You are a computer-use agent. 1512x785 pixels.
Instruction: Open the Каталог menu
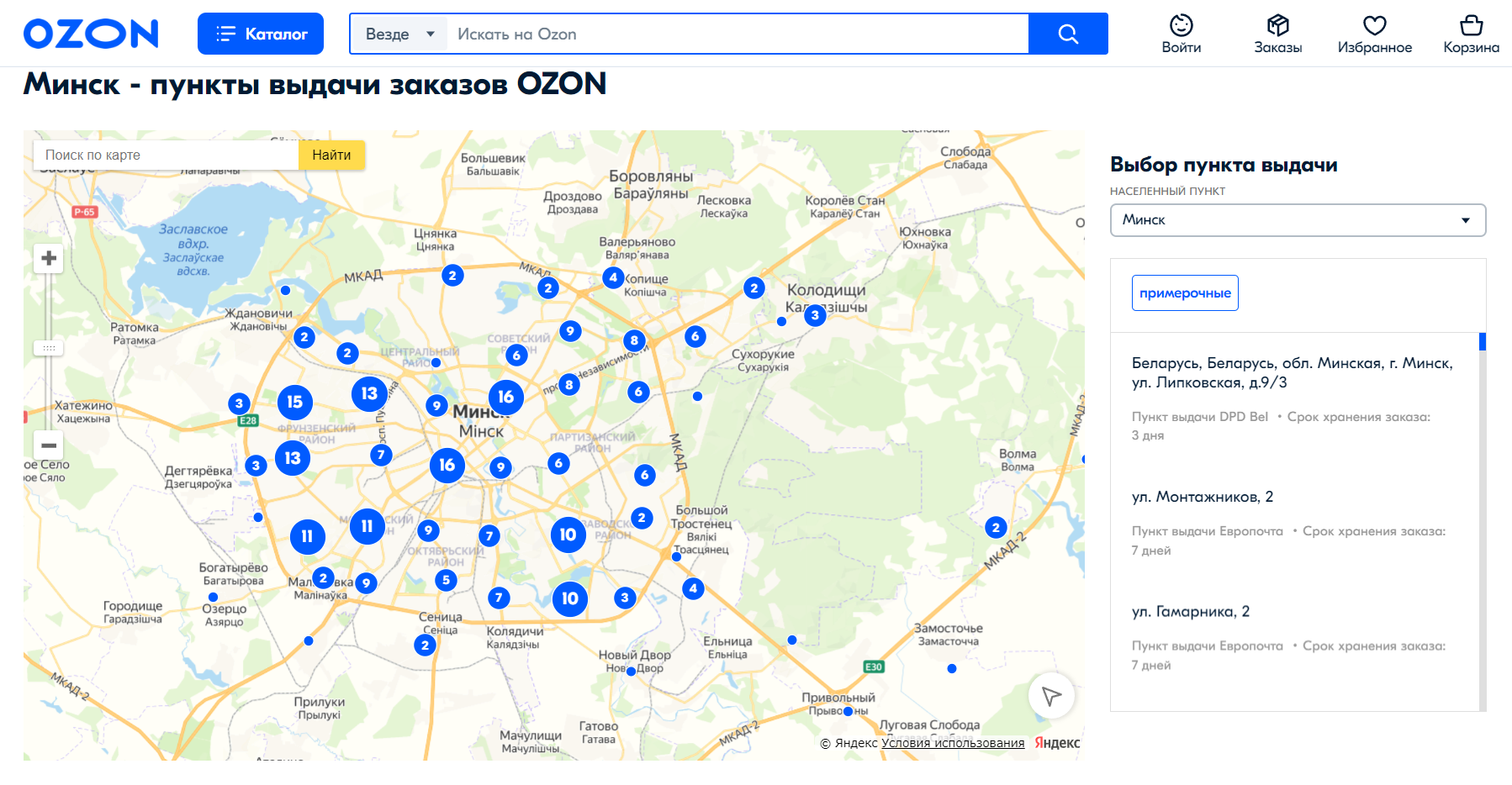tap(261, 34)
